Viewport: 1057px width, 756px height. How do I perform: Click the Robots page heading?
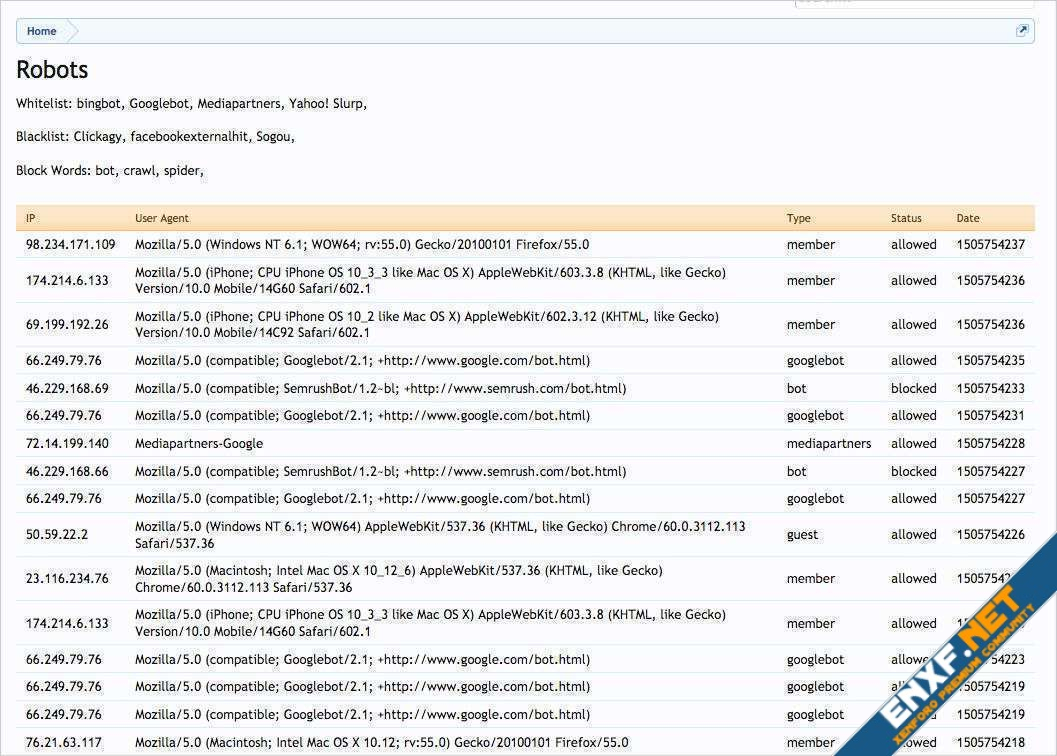pos(52,70)
